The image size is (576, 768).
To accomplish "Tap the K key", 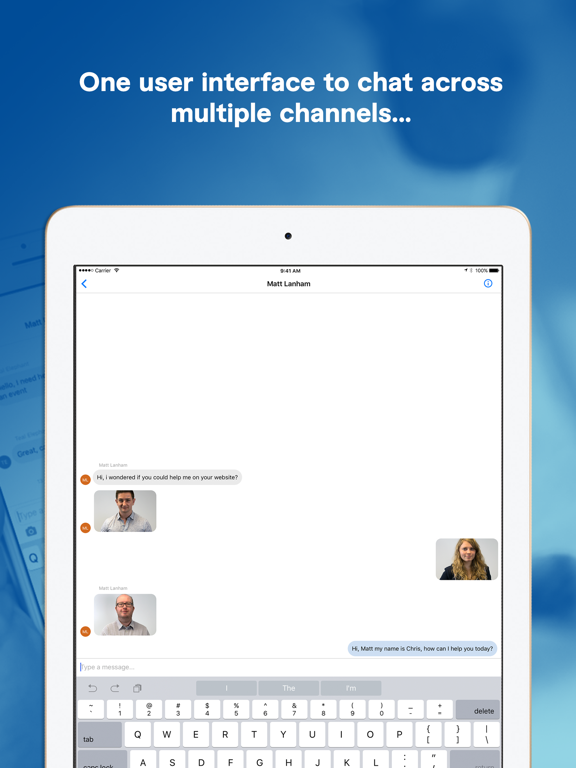I will [346, 760].
